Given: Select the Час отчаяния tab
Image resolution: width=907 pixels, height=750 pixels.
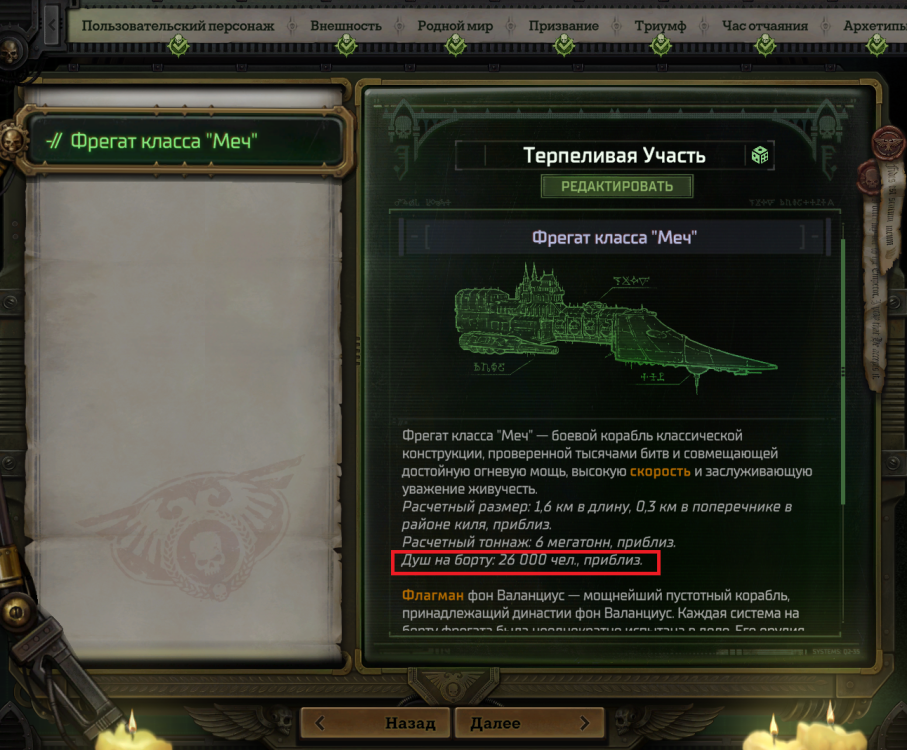Looking at the screenshot, I should click(765, 25).
